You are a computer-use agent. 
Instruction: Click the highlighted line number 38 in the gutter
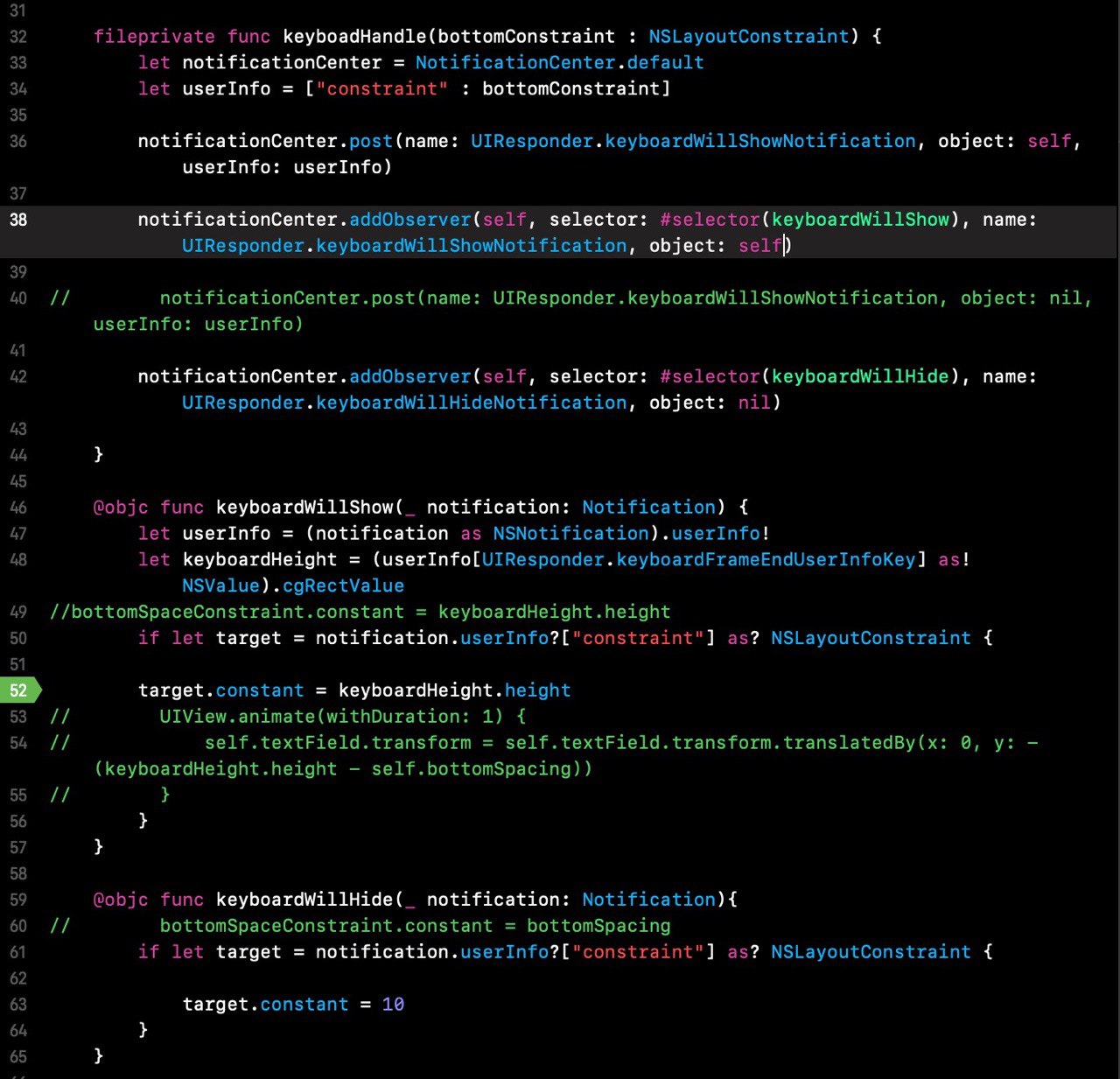(x=18, y=220)
